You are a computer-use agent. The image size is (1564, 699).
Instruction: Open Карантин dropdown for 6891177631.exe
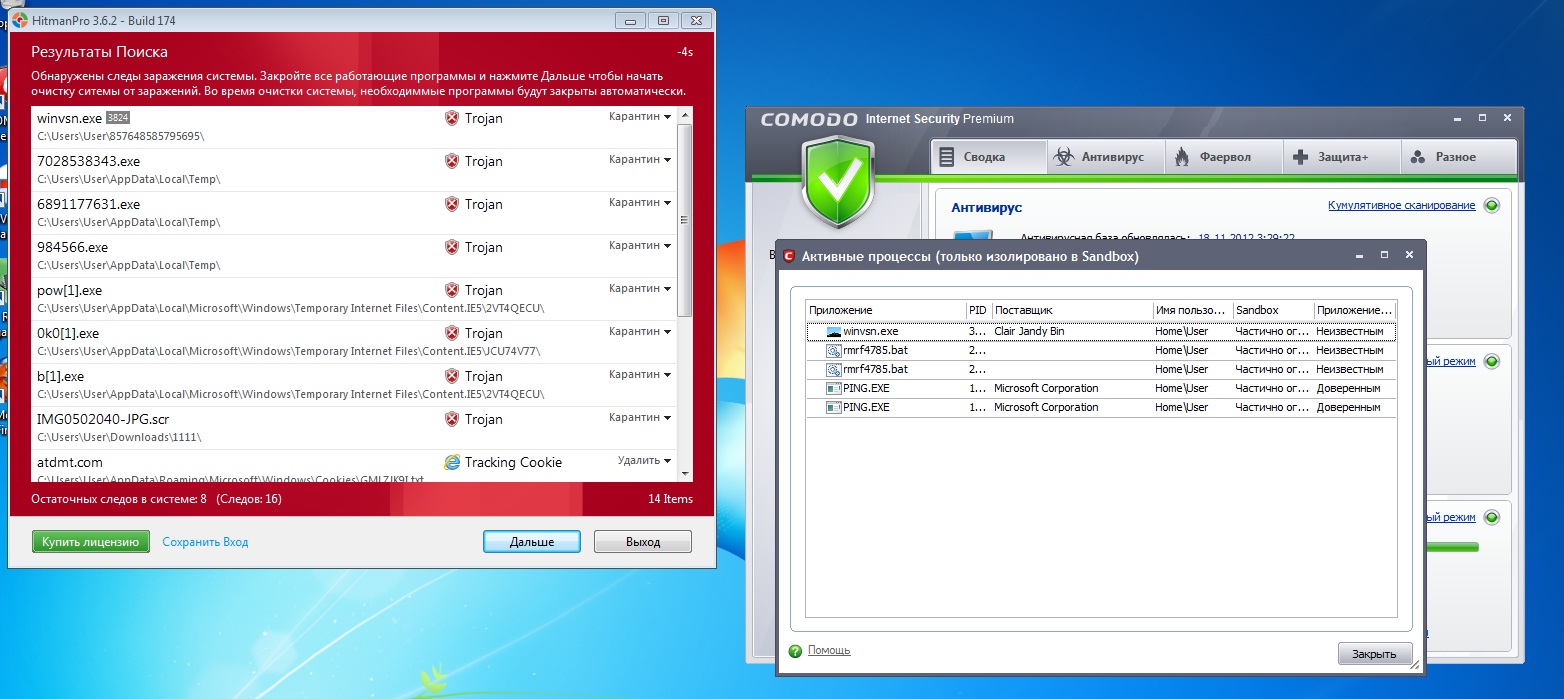tap(639, 203)
